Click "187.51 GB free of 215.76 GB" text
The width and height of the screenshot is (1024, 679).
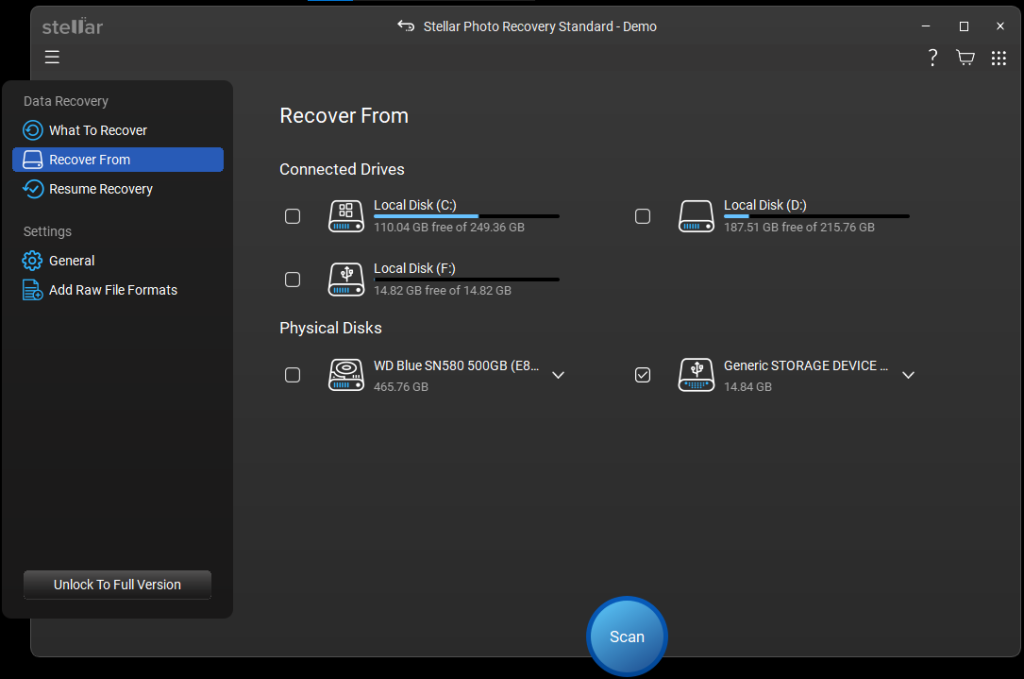point(799,227)
